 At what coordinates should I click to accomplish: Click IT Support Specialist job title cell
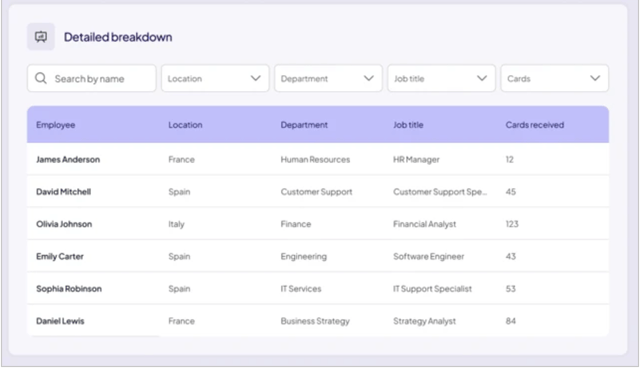(432, 289)
